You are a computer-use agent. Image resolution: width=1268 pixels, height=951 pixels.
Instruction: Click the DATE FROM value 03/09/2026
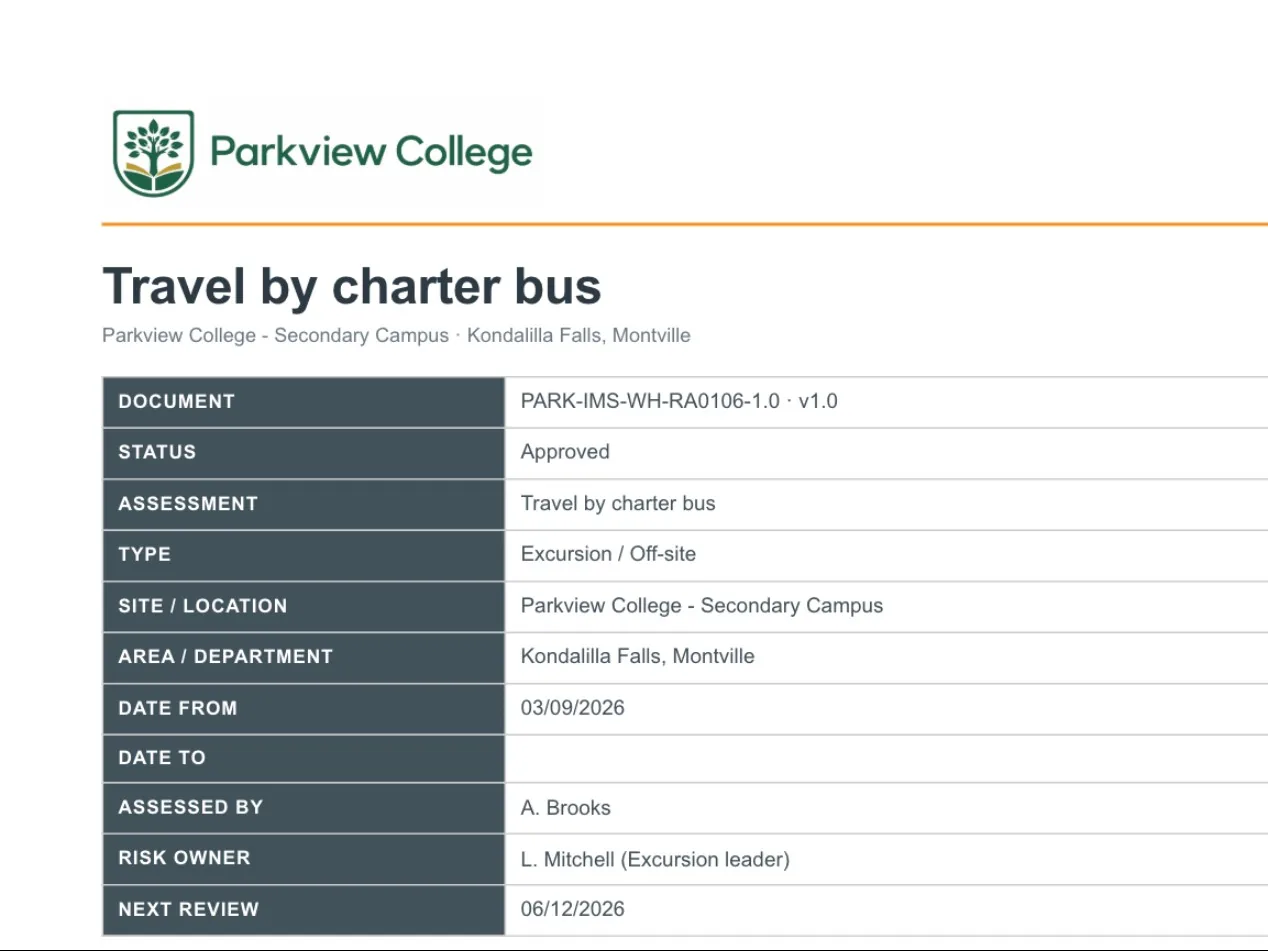tap(573, 708)
